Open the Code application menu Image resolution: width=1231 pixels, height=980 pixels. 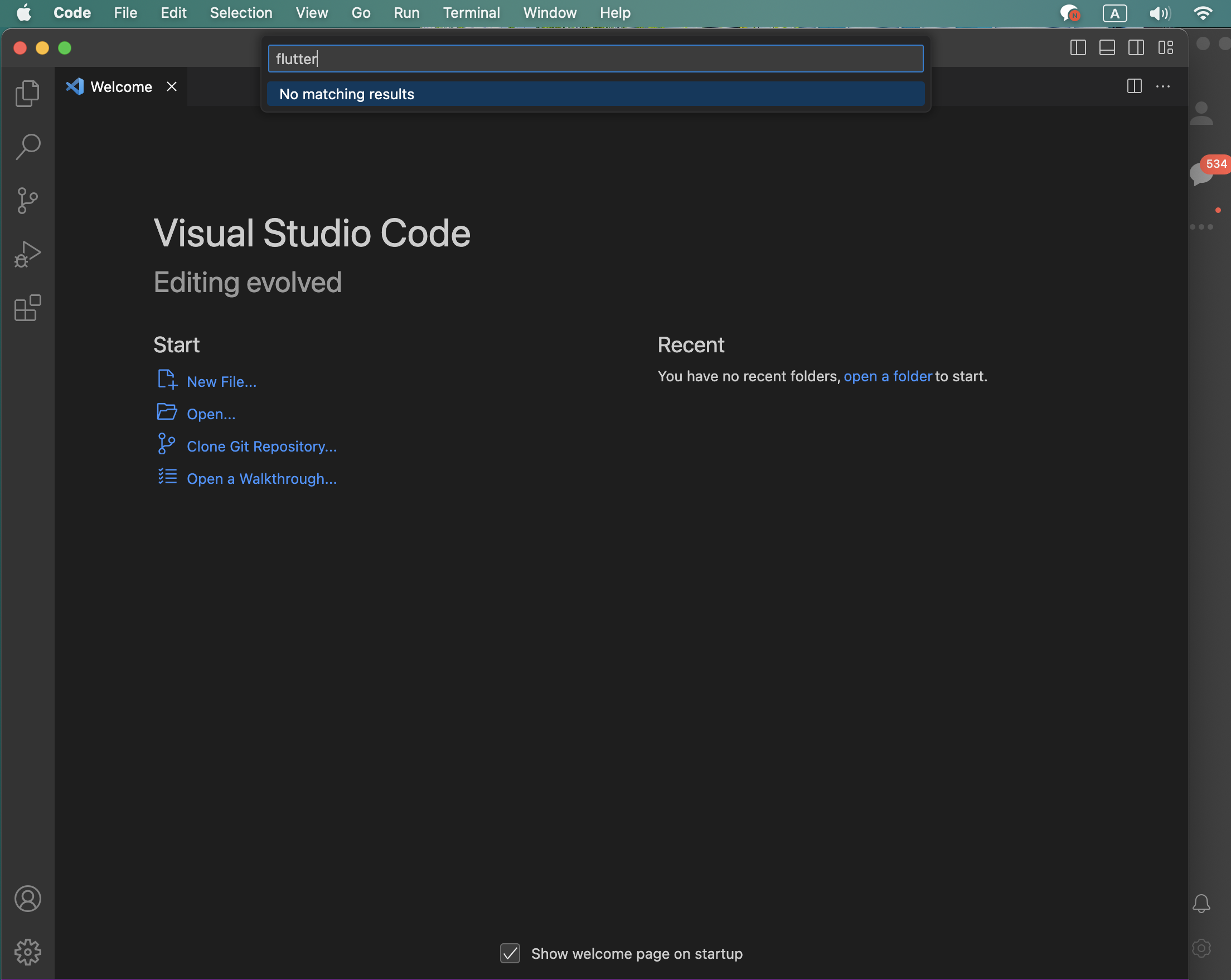(72, 13)
